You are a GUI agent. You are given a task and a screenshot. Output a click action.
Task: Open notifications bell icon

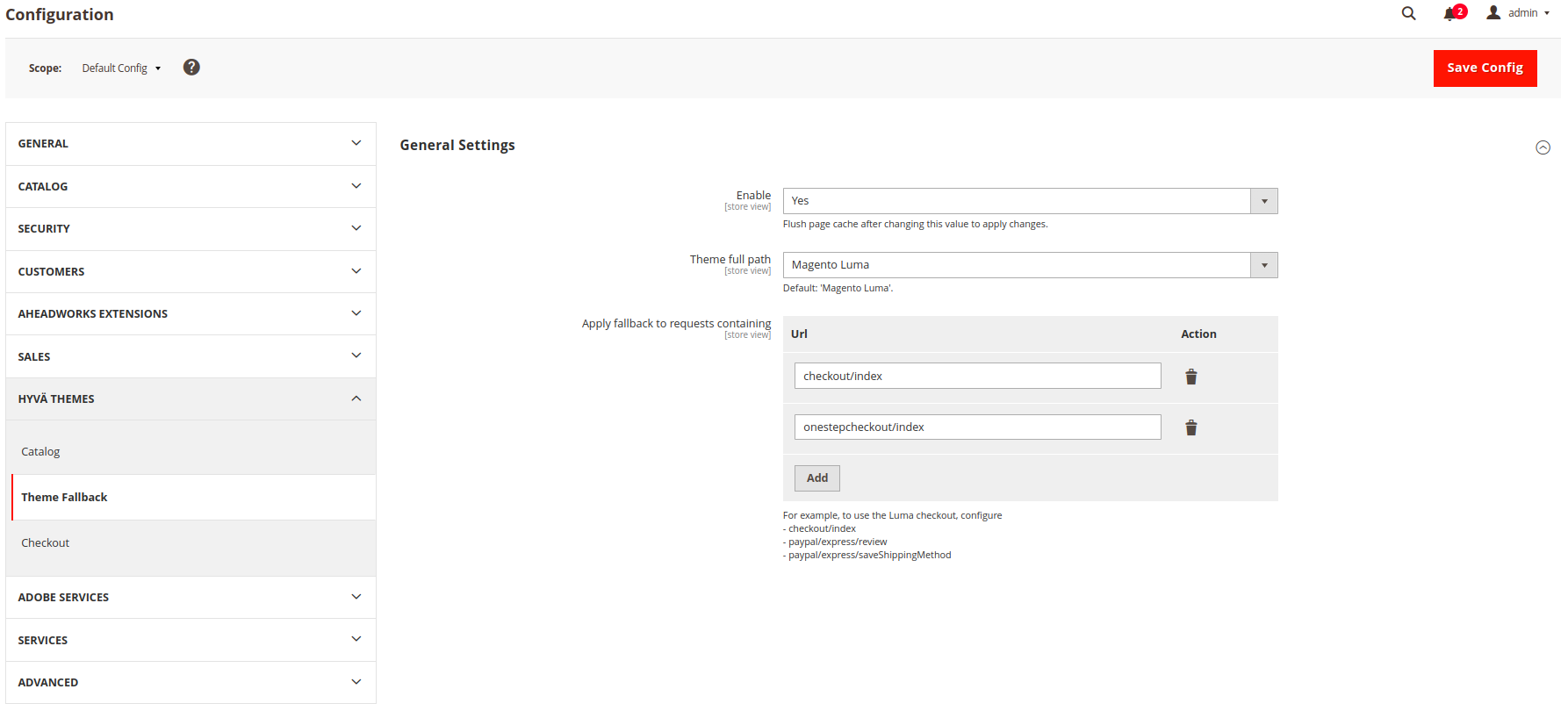(1449, 13)
